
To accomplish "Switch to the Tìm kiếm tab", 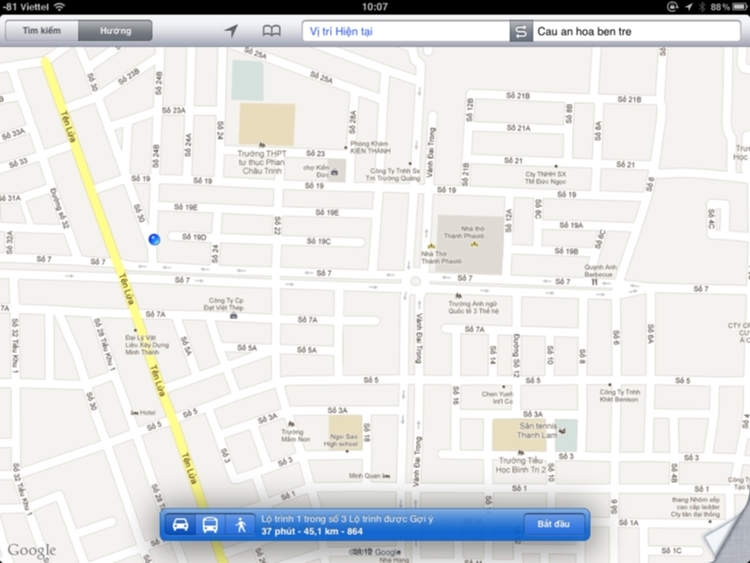I will pyautogui.click(x=42, y=31).
